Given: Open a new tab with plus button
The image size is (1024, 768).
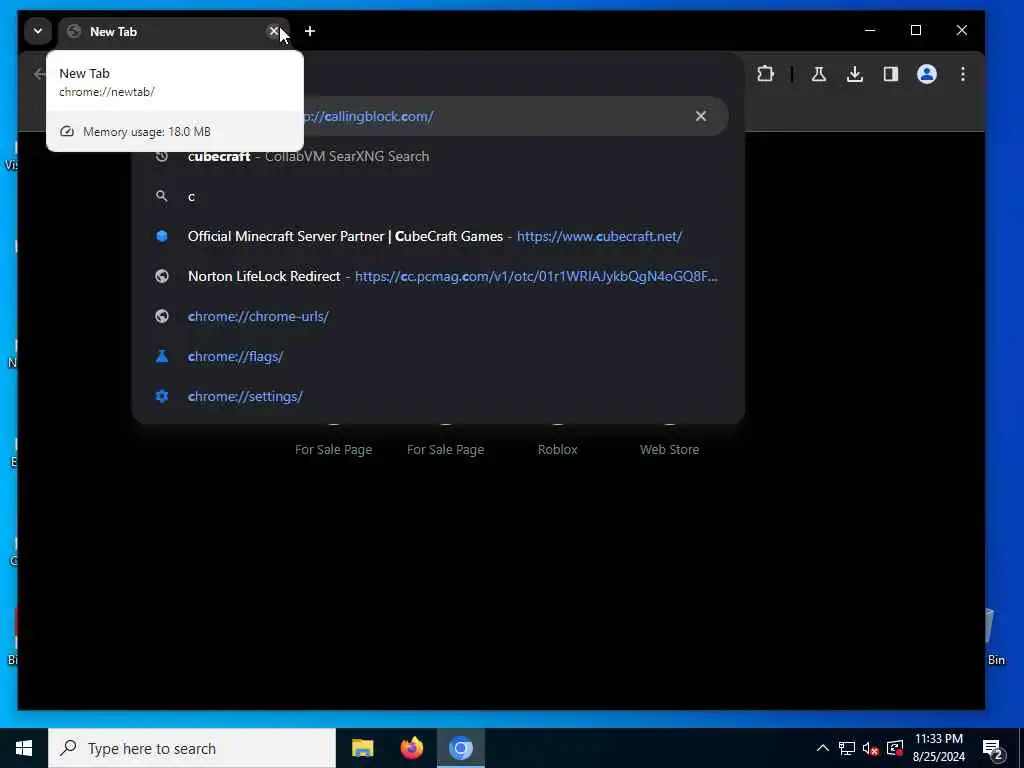Looking at the screenshot, I should tap(310, 31).
